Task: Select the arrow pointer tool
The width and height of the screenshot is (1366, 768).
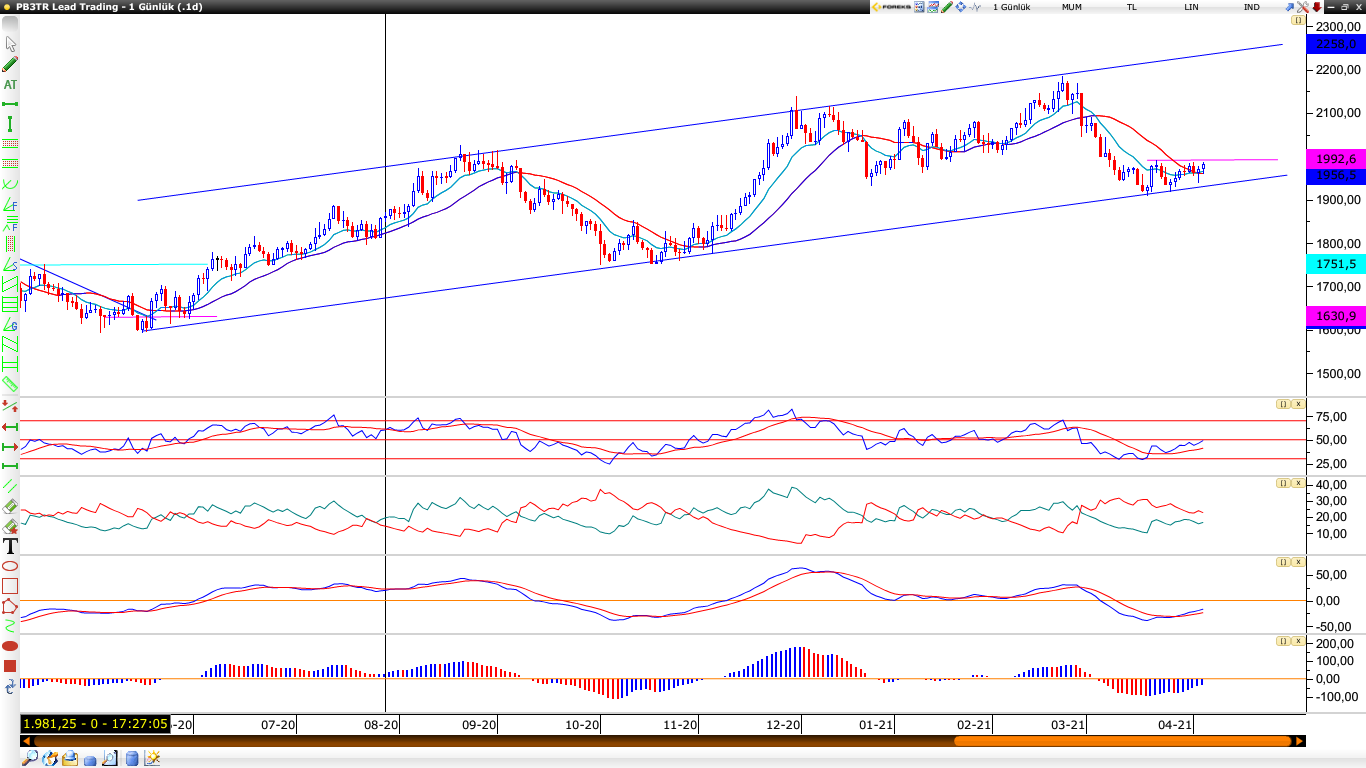Action: (x=11, y=44)
